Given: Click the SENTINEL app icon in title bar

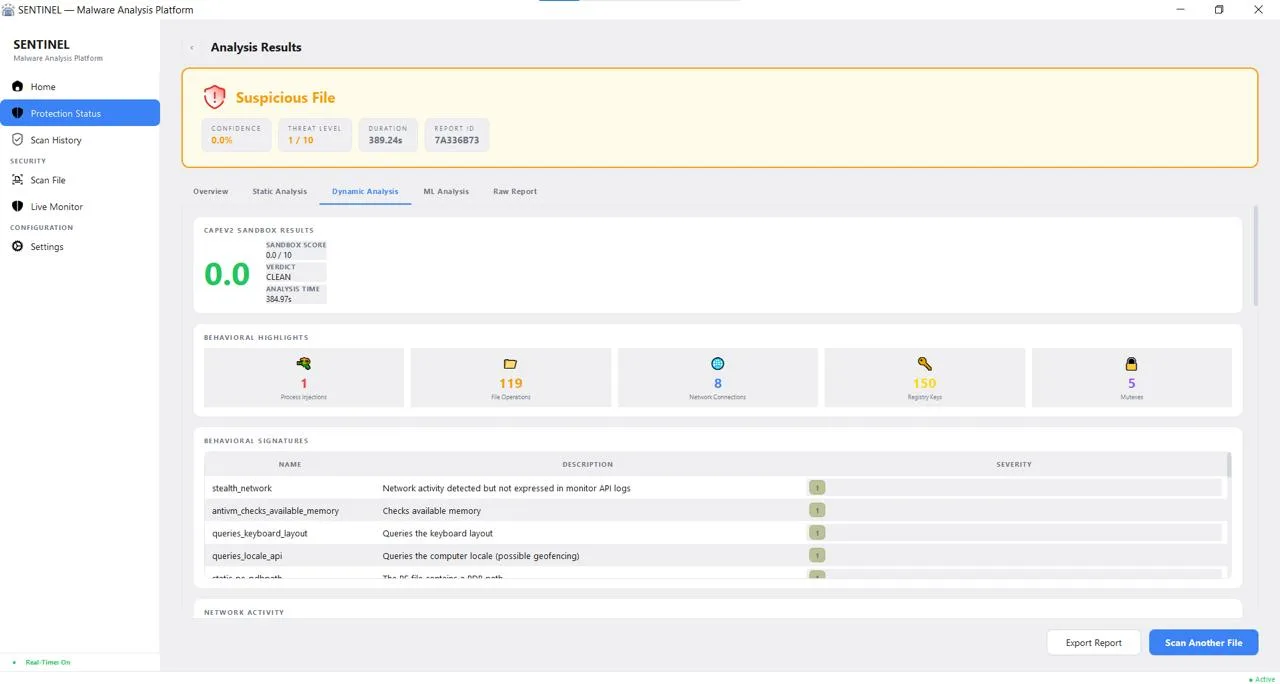Looking at the screenshot, I should coord(8,9).
